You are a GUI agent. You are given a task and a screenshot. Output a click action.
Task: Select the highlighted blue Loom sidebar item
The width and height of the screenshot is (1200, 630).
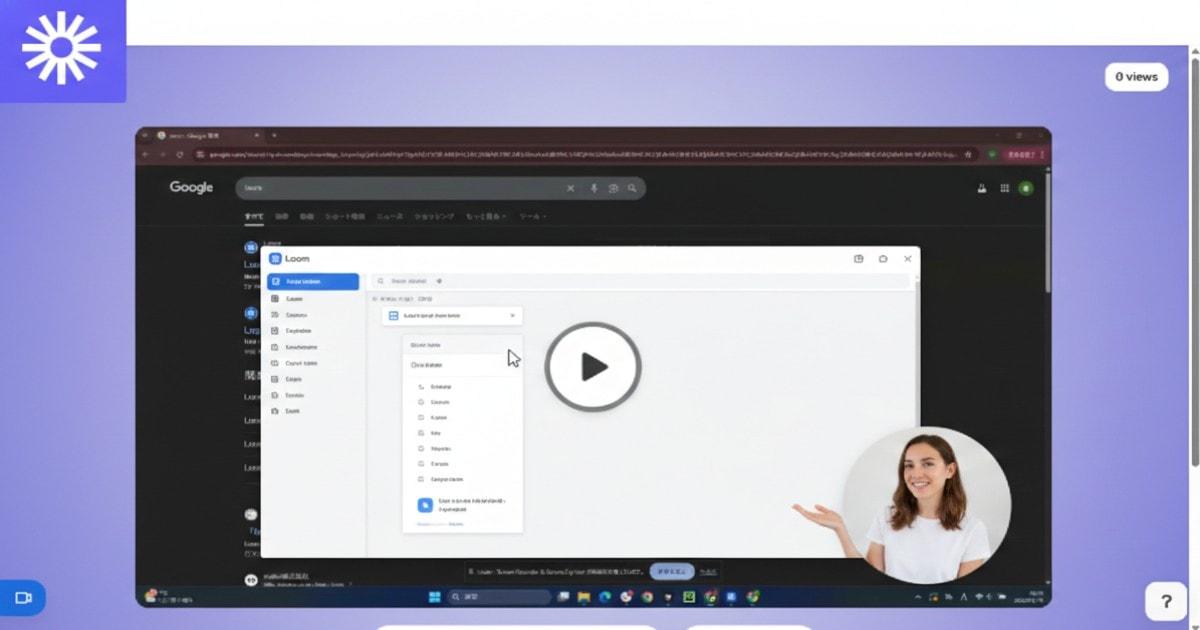[x=313, y=282]
